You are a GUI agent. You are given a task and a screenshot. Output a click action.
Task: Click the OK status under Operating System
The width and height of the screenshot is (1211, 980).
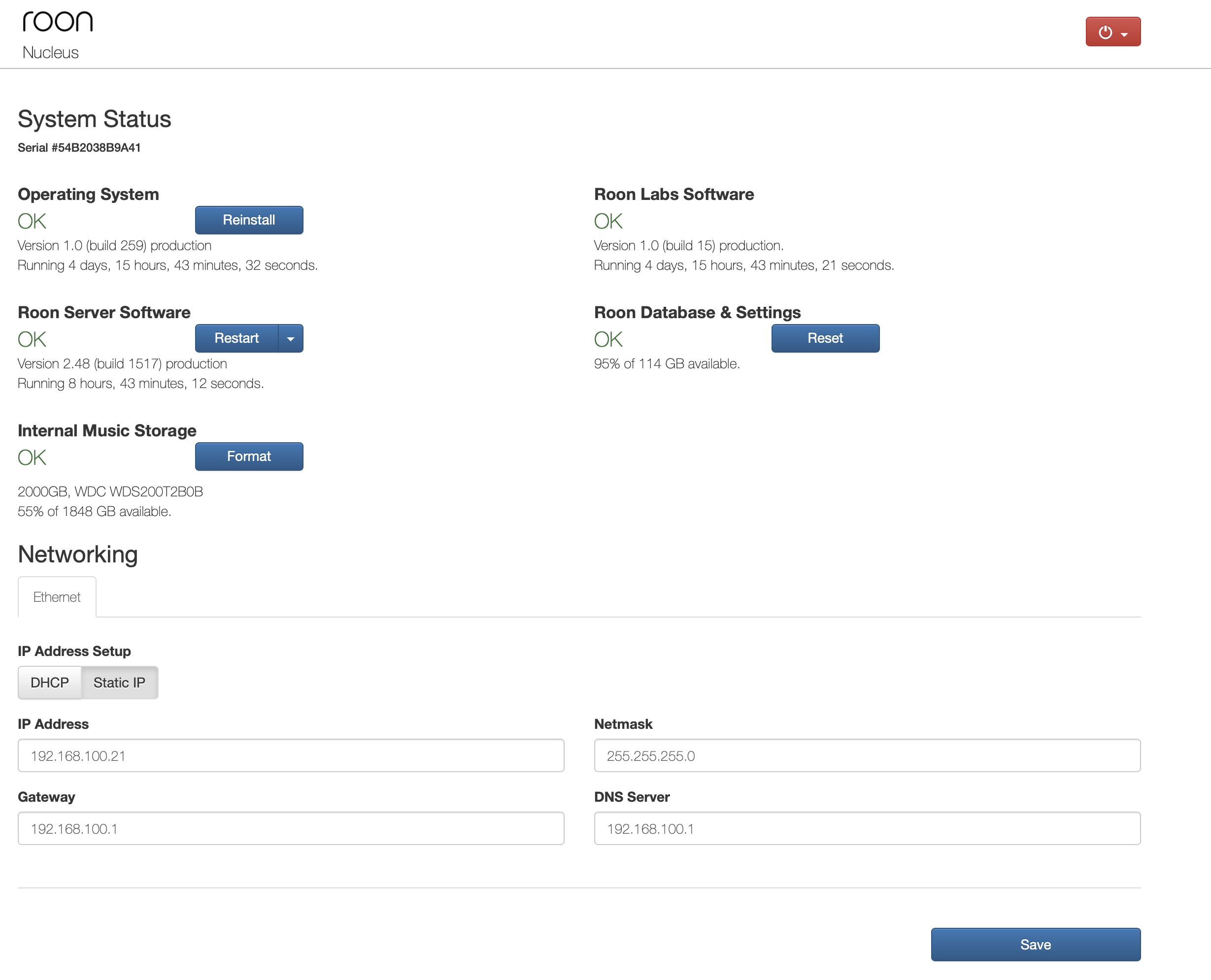pos(32,221)
